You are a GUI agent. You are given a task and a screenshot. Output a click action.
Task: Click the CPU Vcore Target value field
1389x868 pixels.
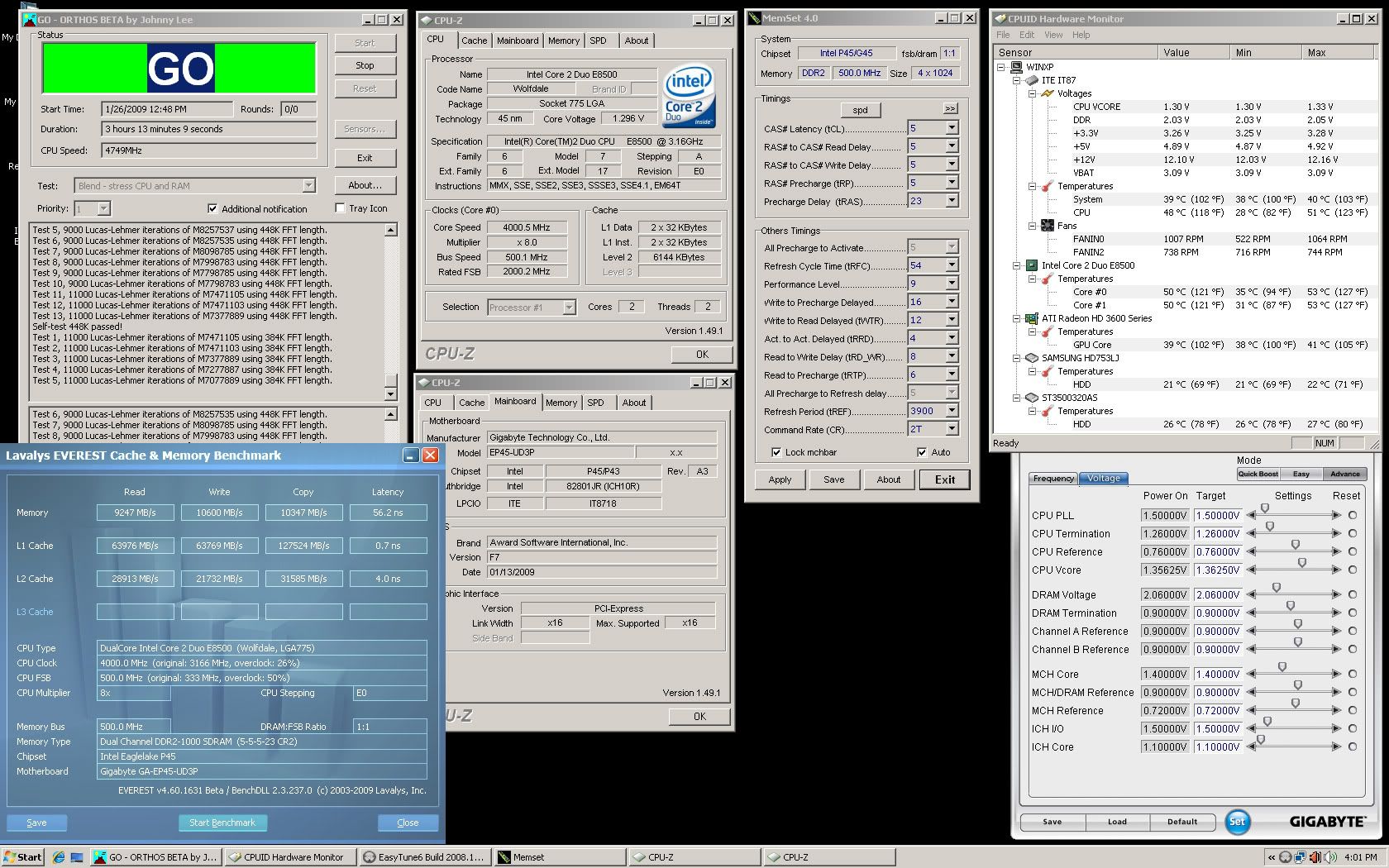pyautogui.click(x=1217, y=570)
